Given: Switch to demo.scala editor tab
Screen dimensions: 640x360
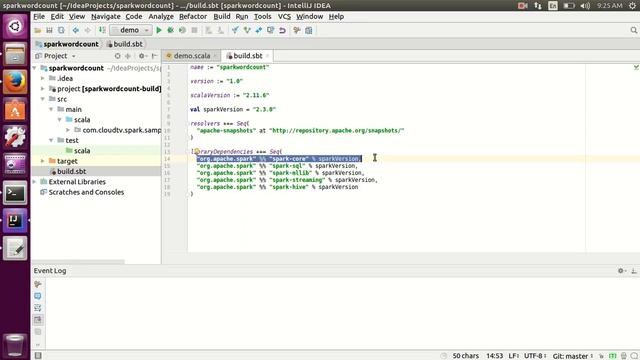Looking at the screenshot, I should coord(192,56).
